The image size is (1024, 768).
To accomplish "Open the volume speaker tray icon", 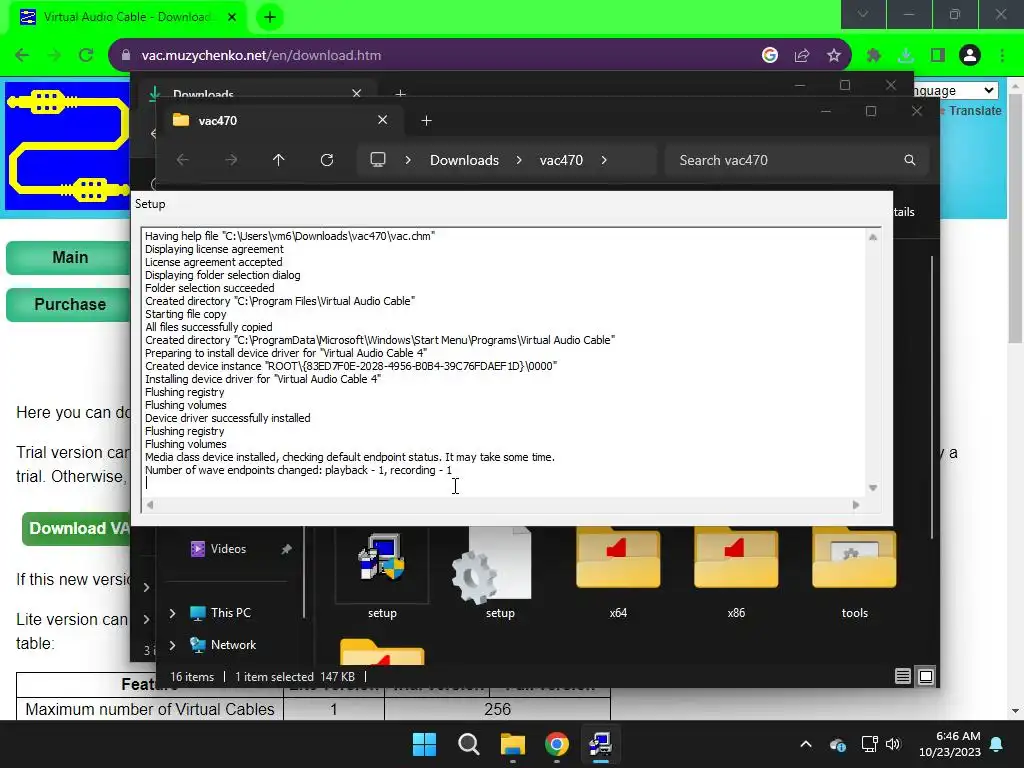I will [x=893, y=744].
